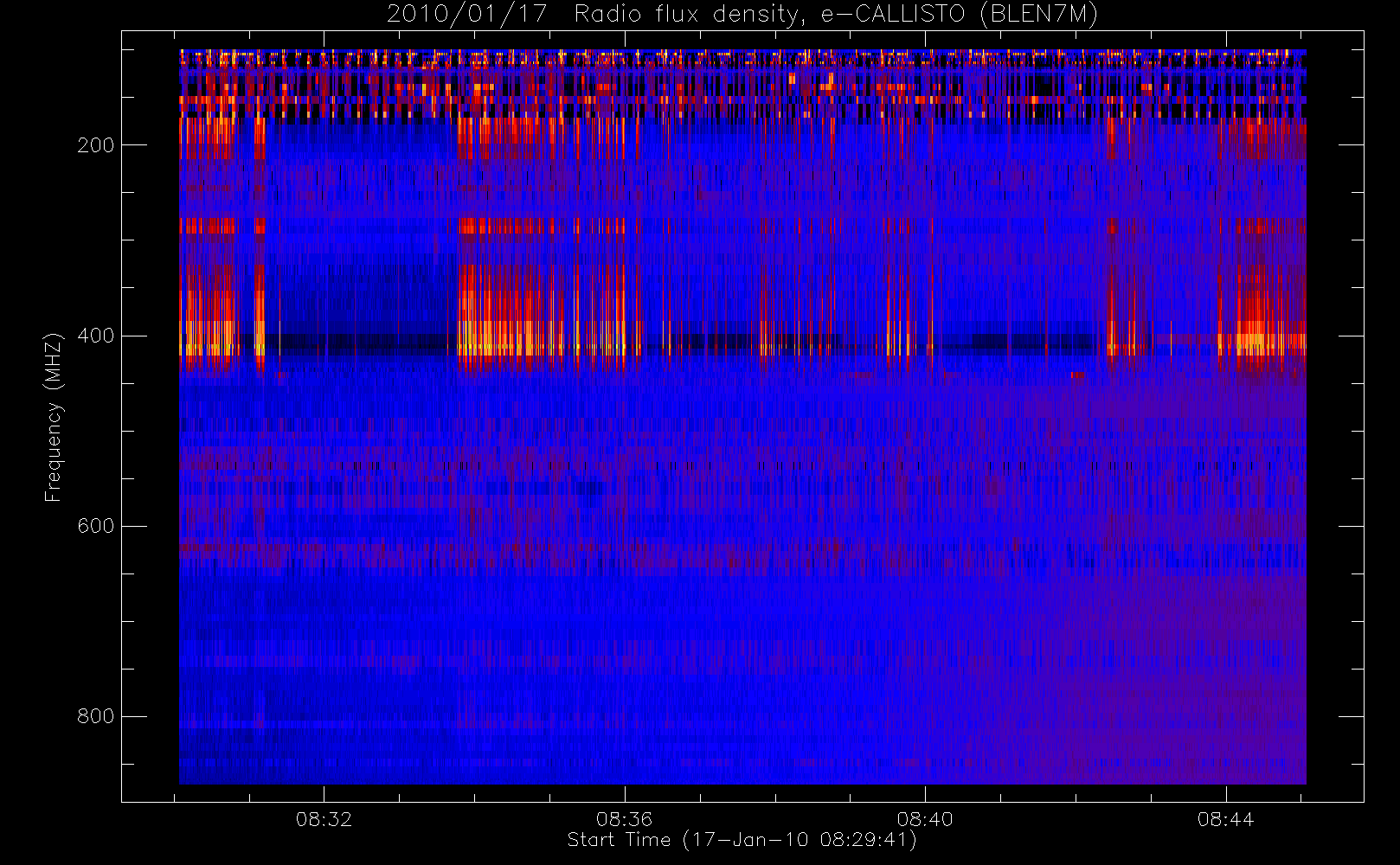Viewport: 1400px width, 865px height.
Task: Select the 08:36 time tick label
Action: [624, 819]
